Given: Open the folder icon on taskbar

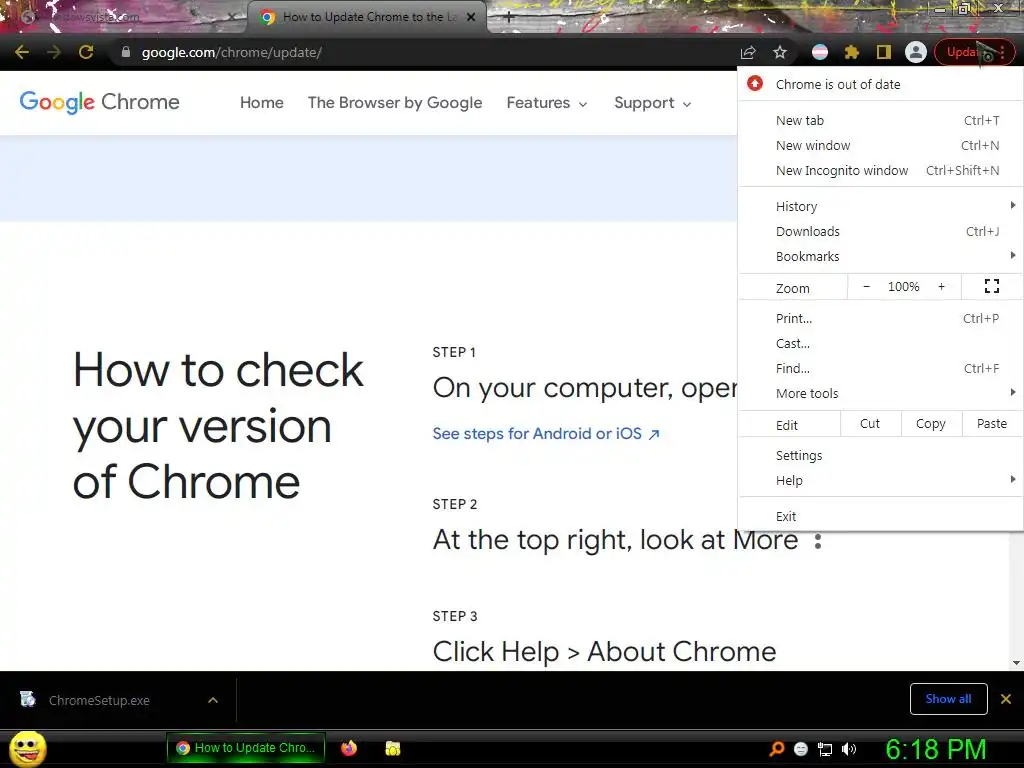Looking at the screenshot, I should click(392, 748).
